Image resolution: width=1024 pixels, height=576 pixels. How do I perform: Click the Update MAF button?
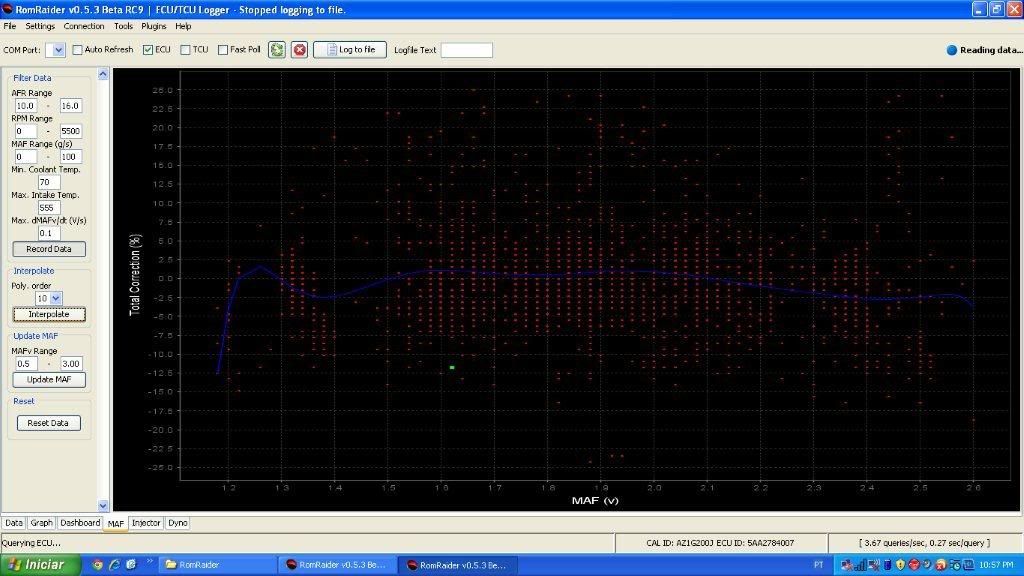pos(49,380)
